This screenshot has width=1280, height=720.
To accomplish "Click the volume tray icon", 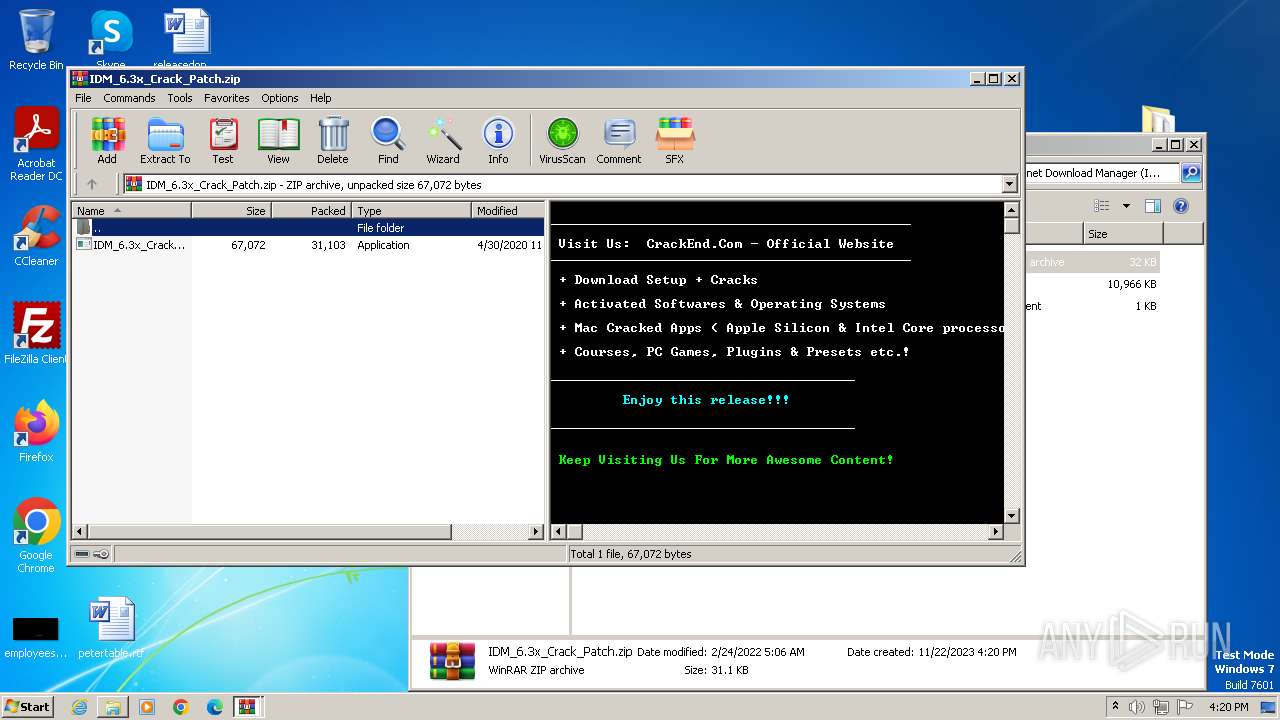I will (1137, 707).
